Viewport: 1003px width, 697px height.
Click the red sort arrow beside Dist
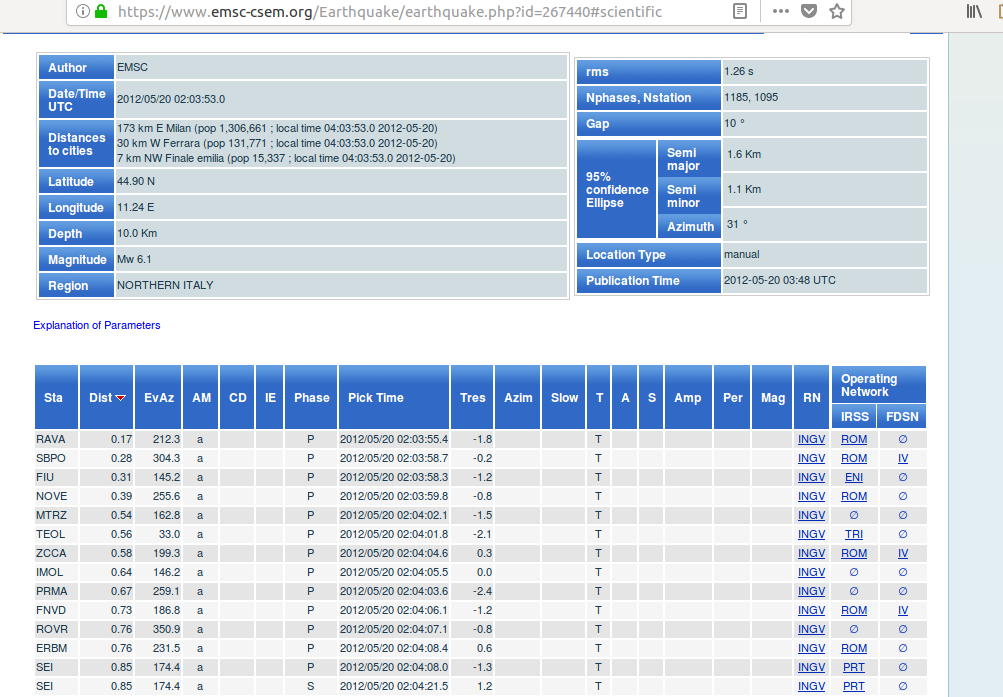click(121, 398)
